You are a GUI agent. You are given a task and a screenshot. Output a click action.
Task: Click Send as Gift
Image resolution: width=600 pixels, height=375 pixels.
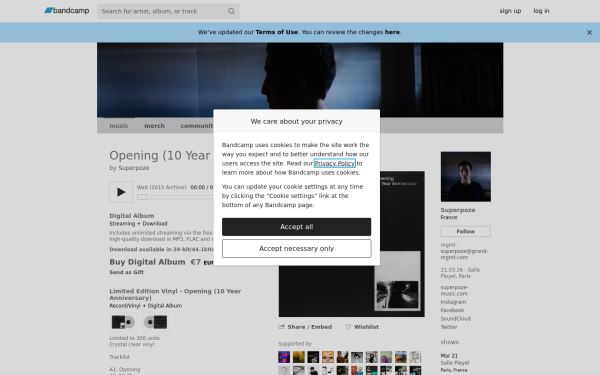coord(126,272)
